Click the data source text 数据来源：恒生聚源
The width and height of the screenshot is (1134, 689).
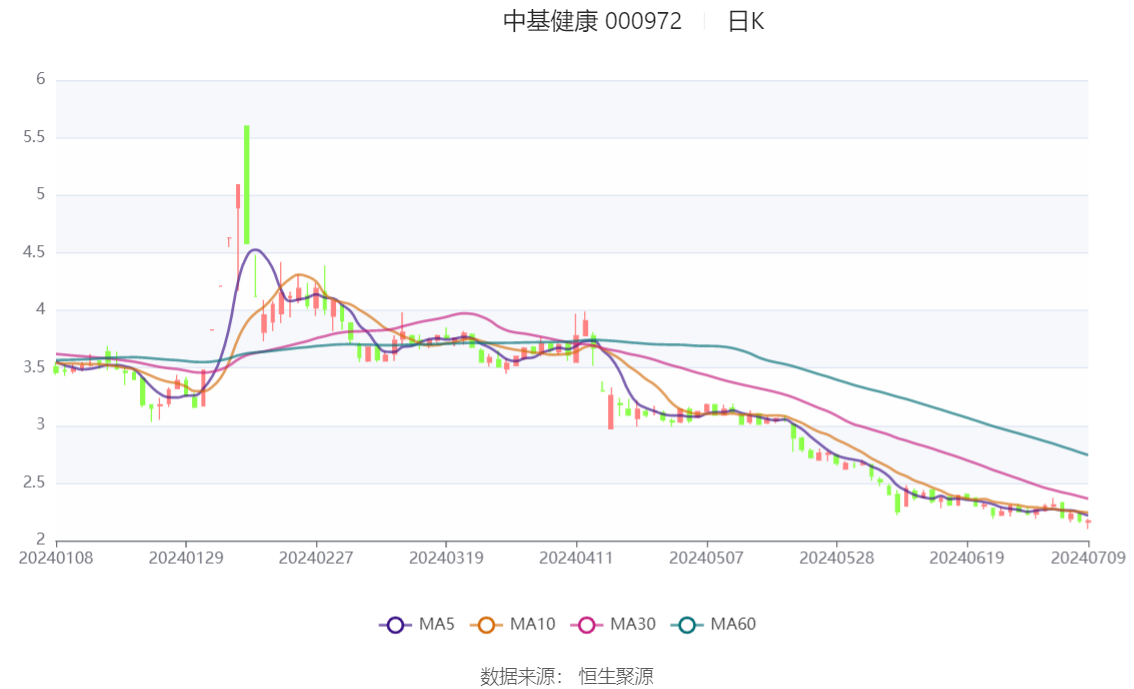[x=567, y=677]
